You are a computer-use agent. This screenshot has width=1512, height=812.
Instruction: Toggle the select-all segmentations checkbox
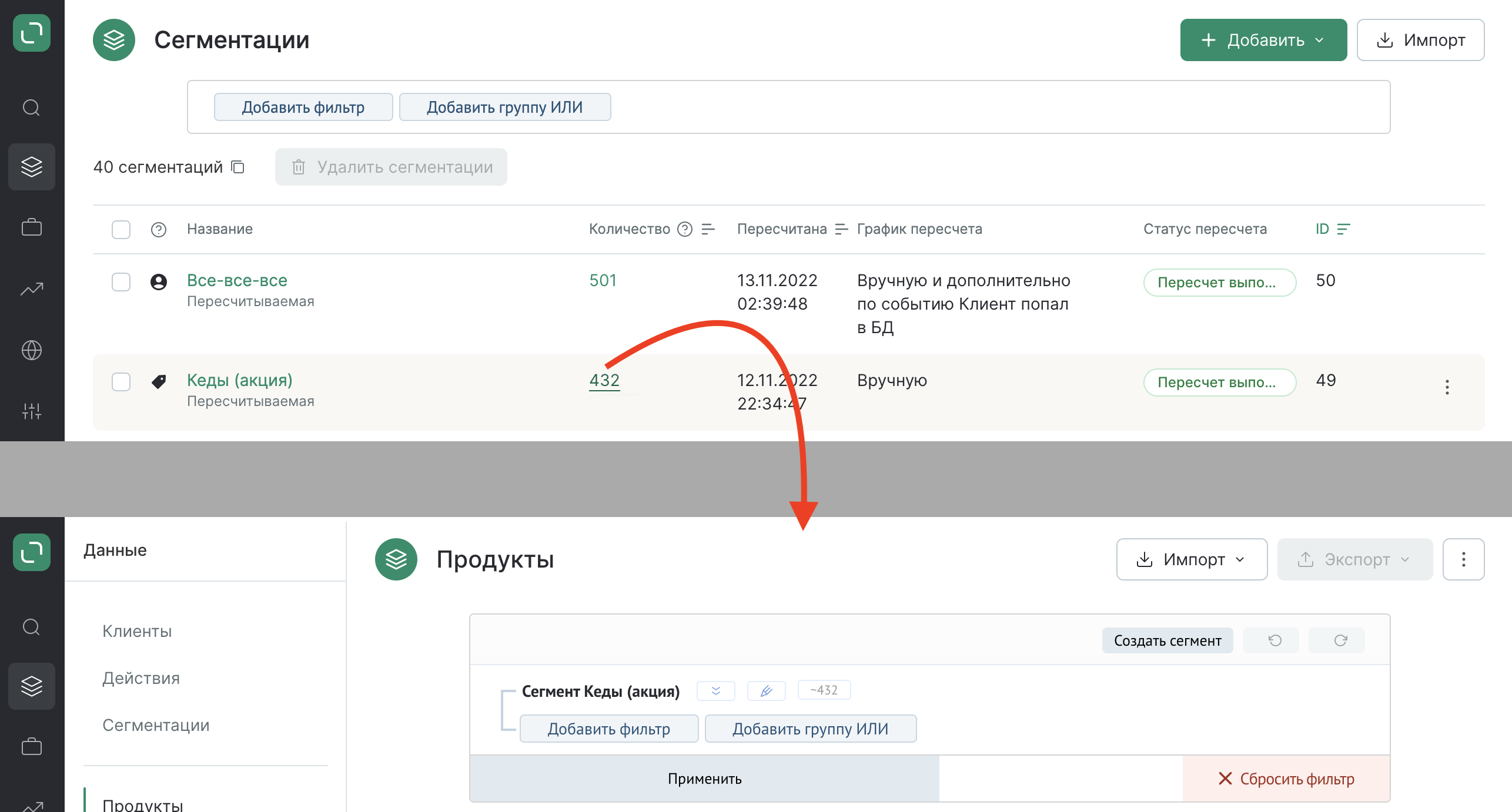pos(121,229)
